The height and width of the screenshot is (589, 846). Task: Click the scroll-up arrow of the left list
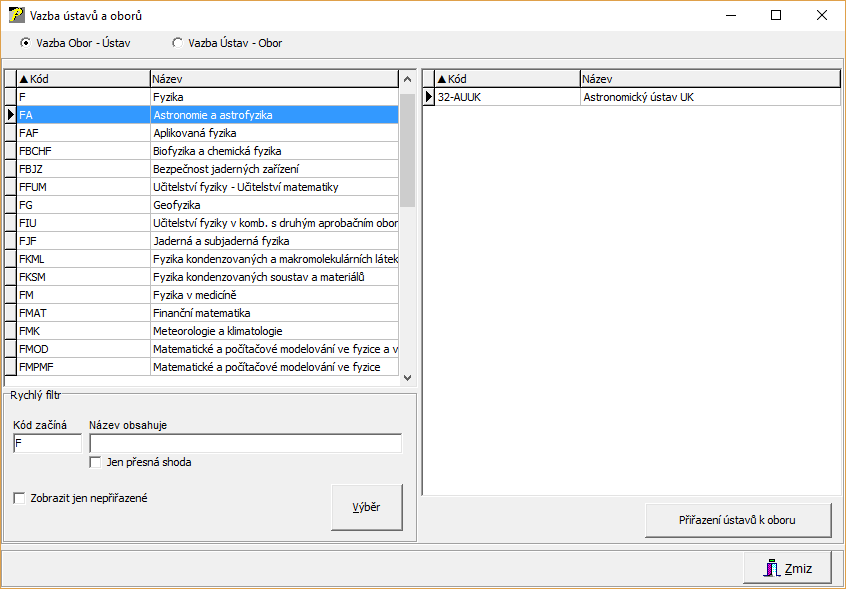(407, 80)
